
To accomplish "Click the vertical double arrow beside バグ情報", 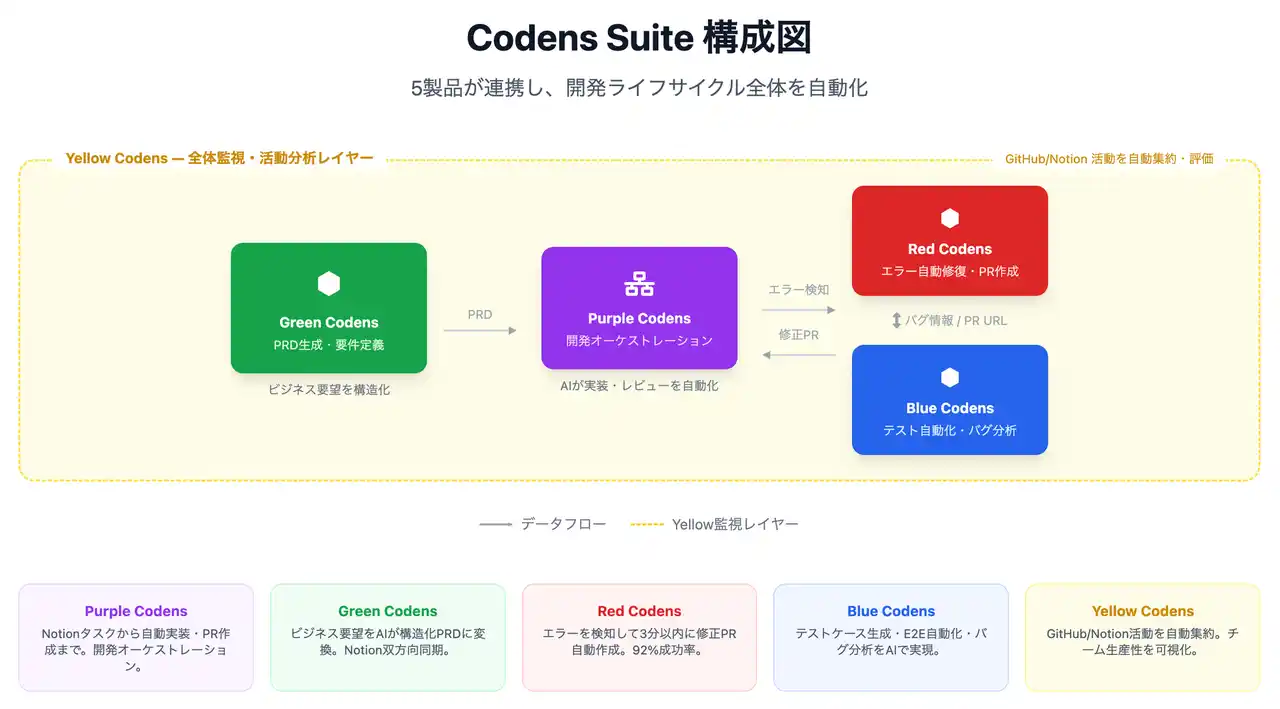I will [897, 321].
